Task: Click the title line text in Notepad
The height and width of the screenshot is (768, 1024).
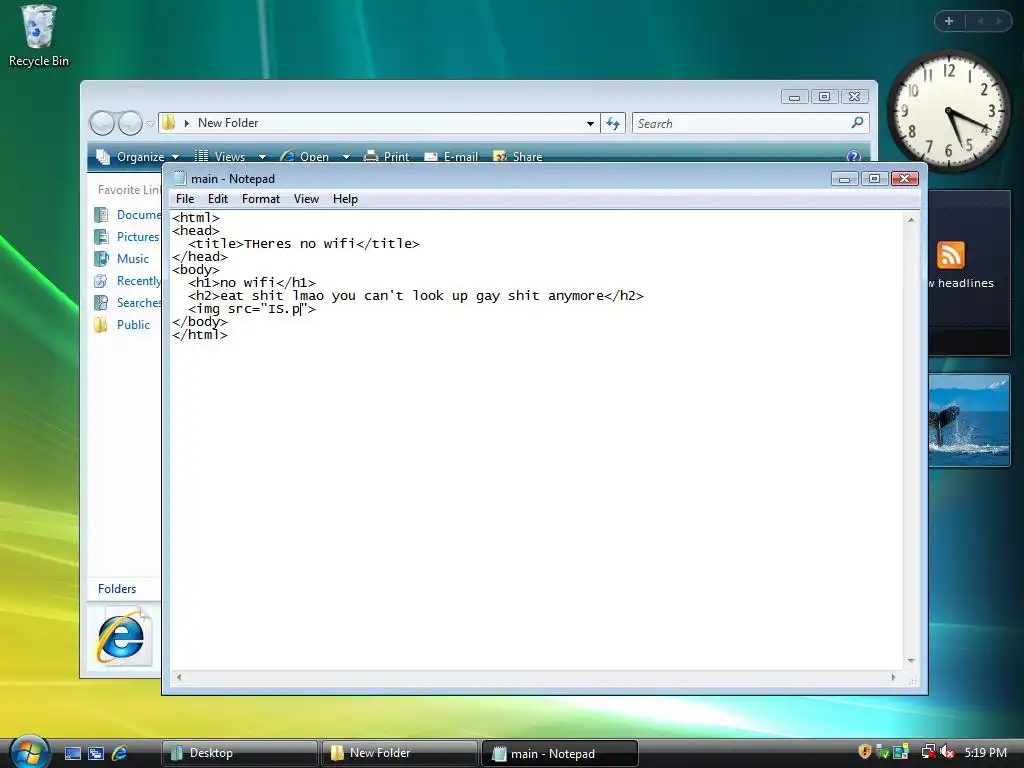Action: click(304, 244)
